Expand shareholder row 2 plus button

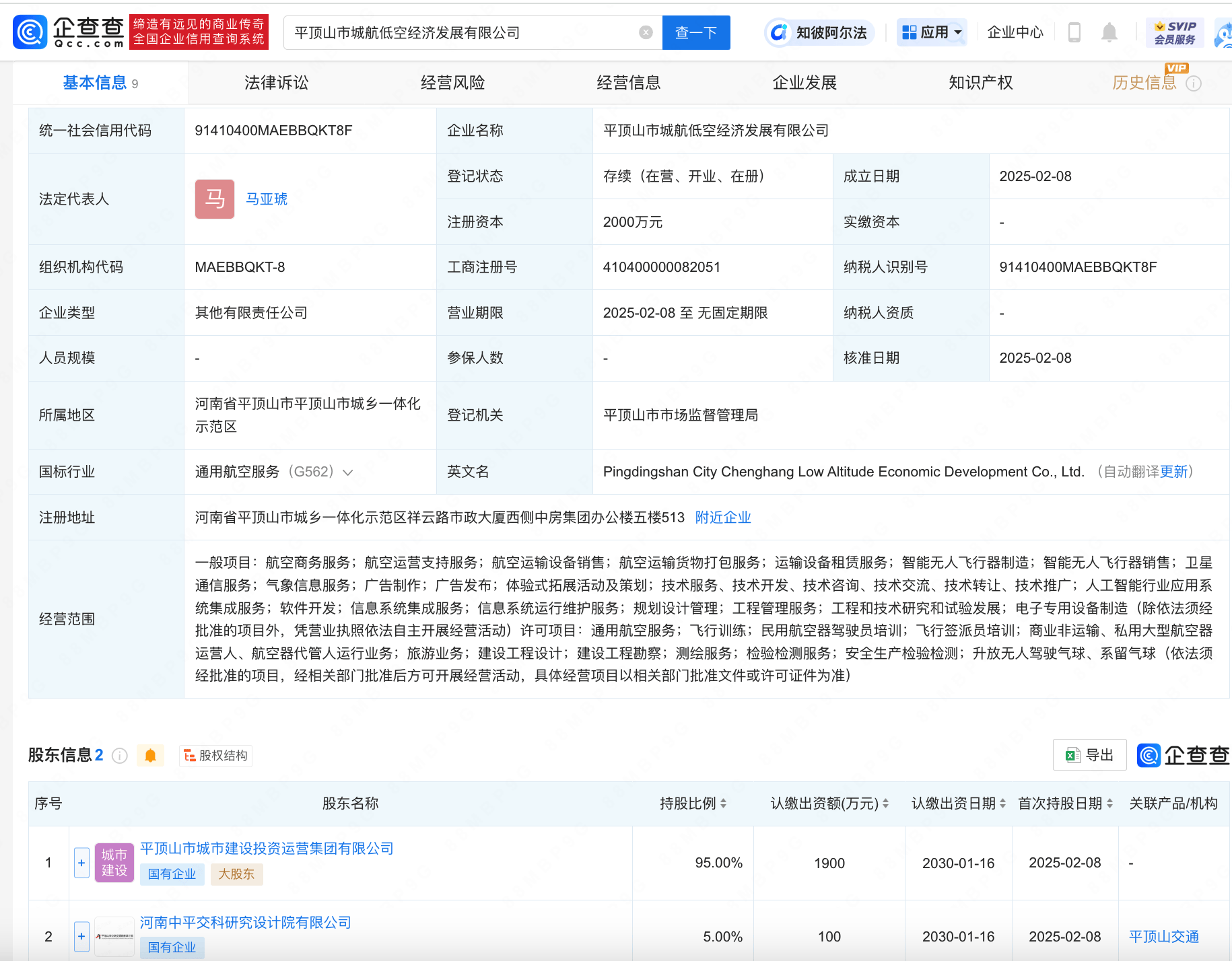click(81, 937)
